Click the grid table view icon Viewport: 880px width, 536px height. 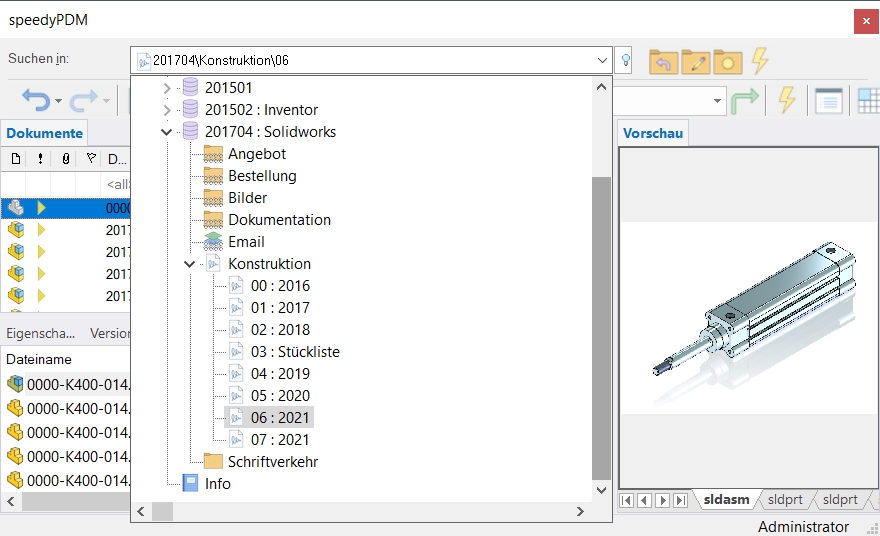click(x=868, y=101)
